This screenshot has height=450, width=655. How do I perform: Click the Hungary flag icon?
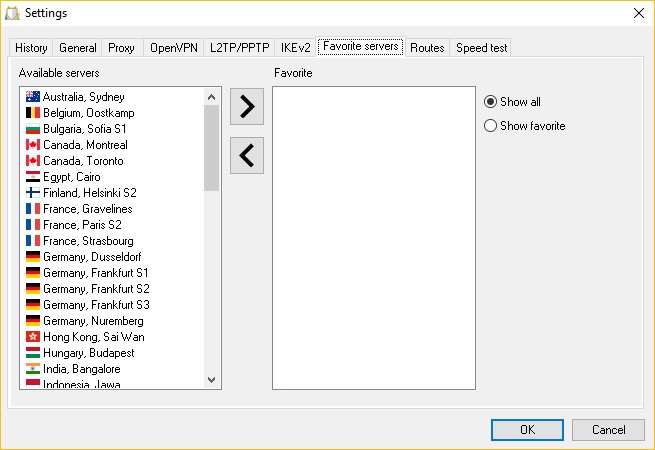pos(33,353)
